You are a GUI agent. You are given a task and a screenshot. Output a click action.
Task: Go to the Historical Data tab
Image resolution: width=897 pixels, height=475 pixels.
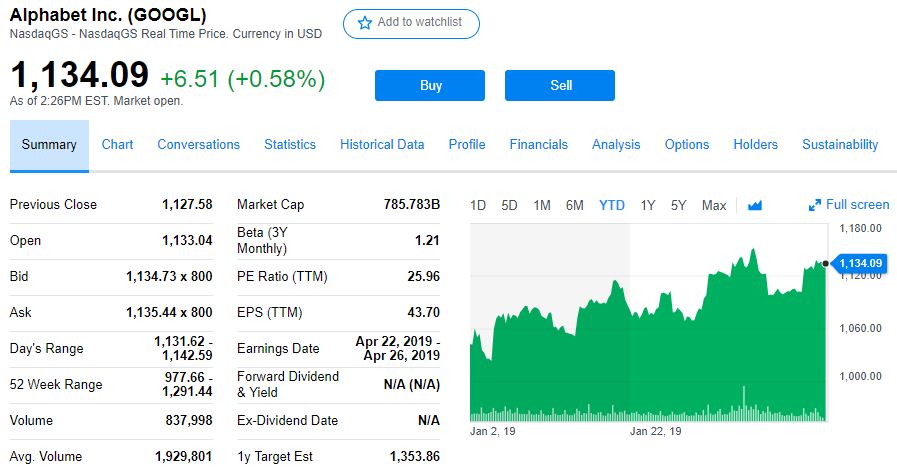click(x=382, y=145)
